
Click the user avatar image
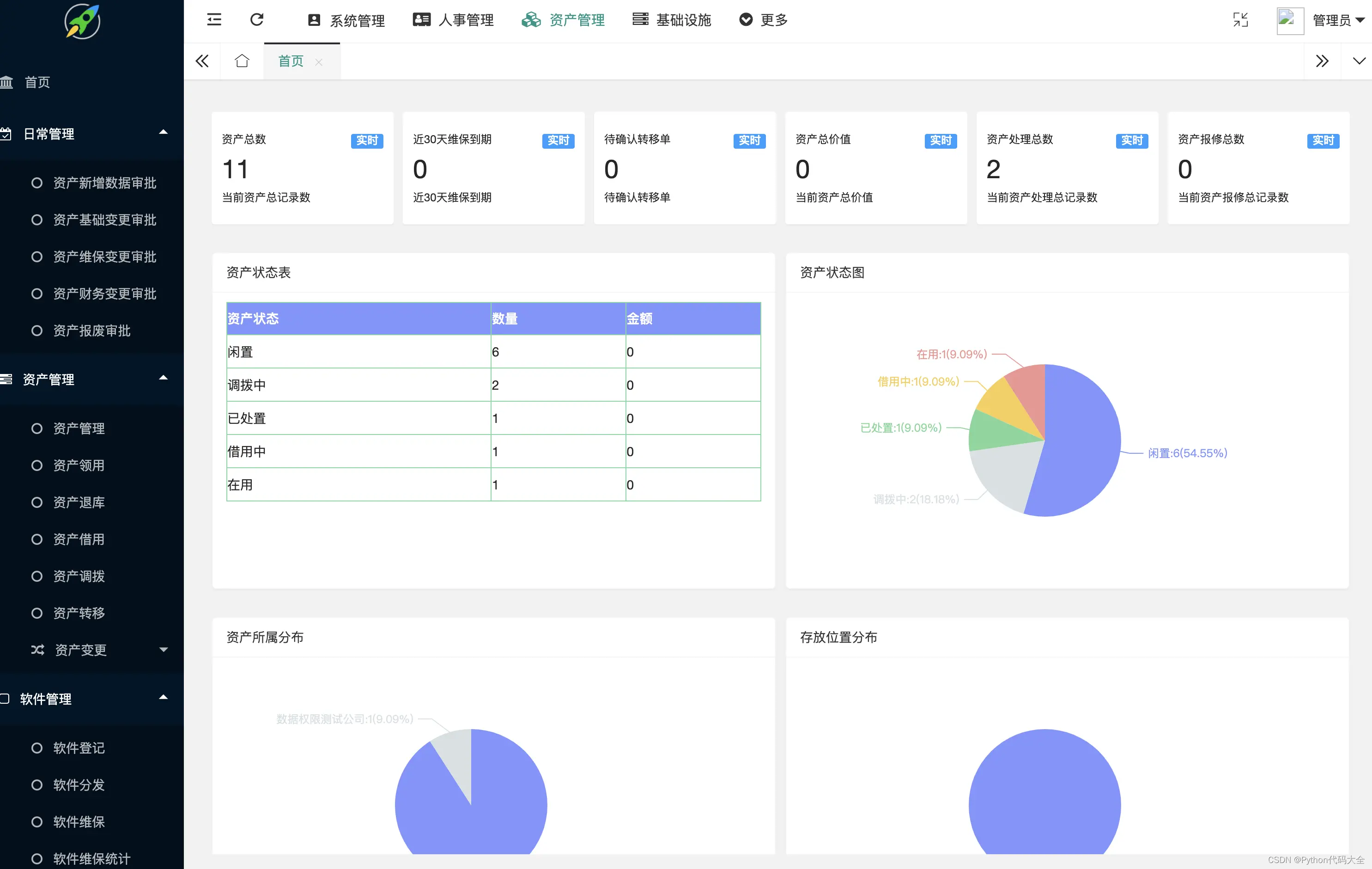click(1289, 20)
